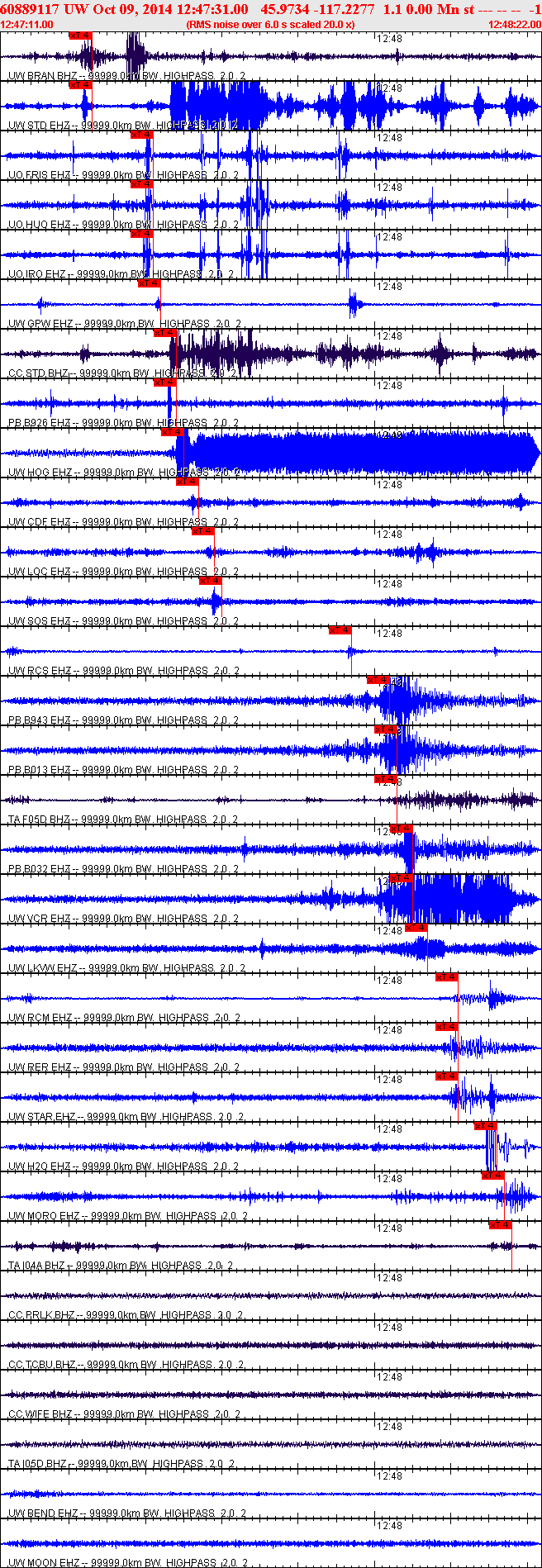Viewport: 542px width, 1568px height.
Task: Click the red pick marker on TA I04A trace
Action: [x=501, y=1225]
